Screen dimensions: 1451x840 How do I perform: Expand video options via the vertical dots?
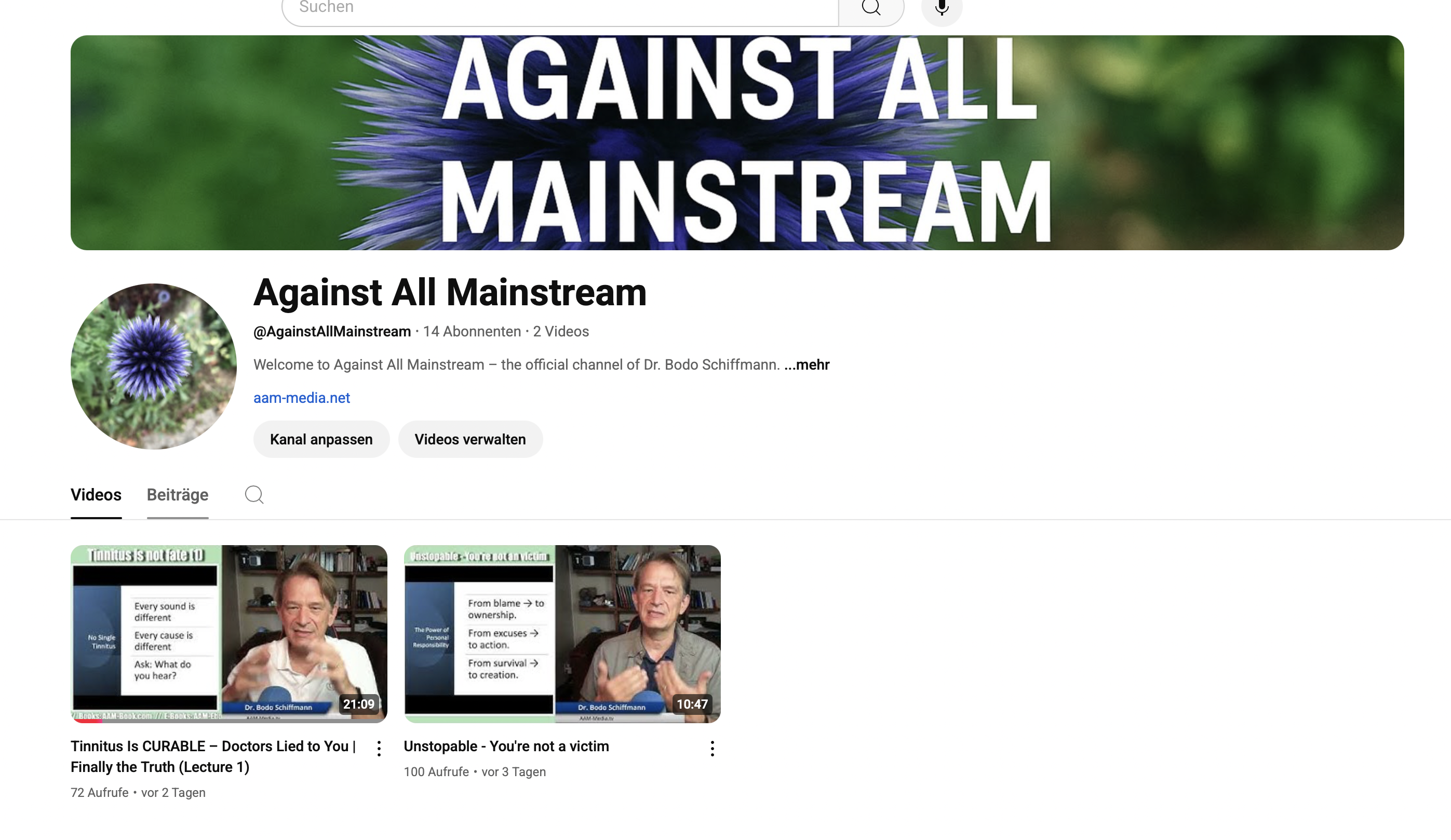379,748
